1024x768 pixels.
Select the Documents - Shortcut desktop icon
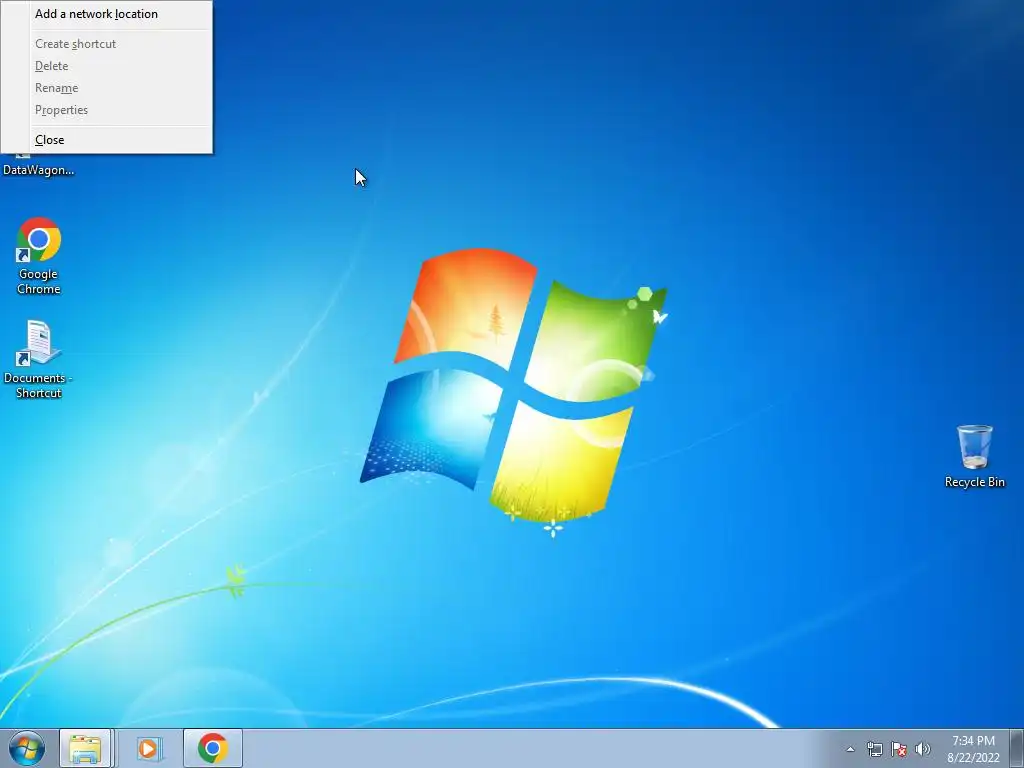pyautogui.click(x=39, y=359)
